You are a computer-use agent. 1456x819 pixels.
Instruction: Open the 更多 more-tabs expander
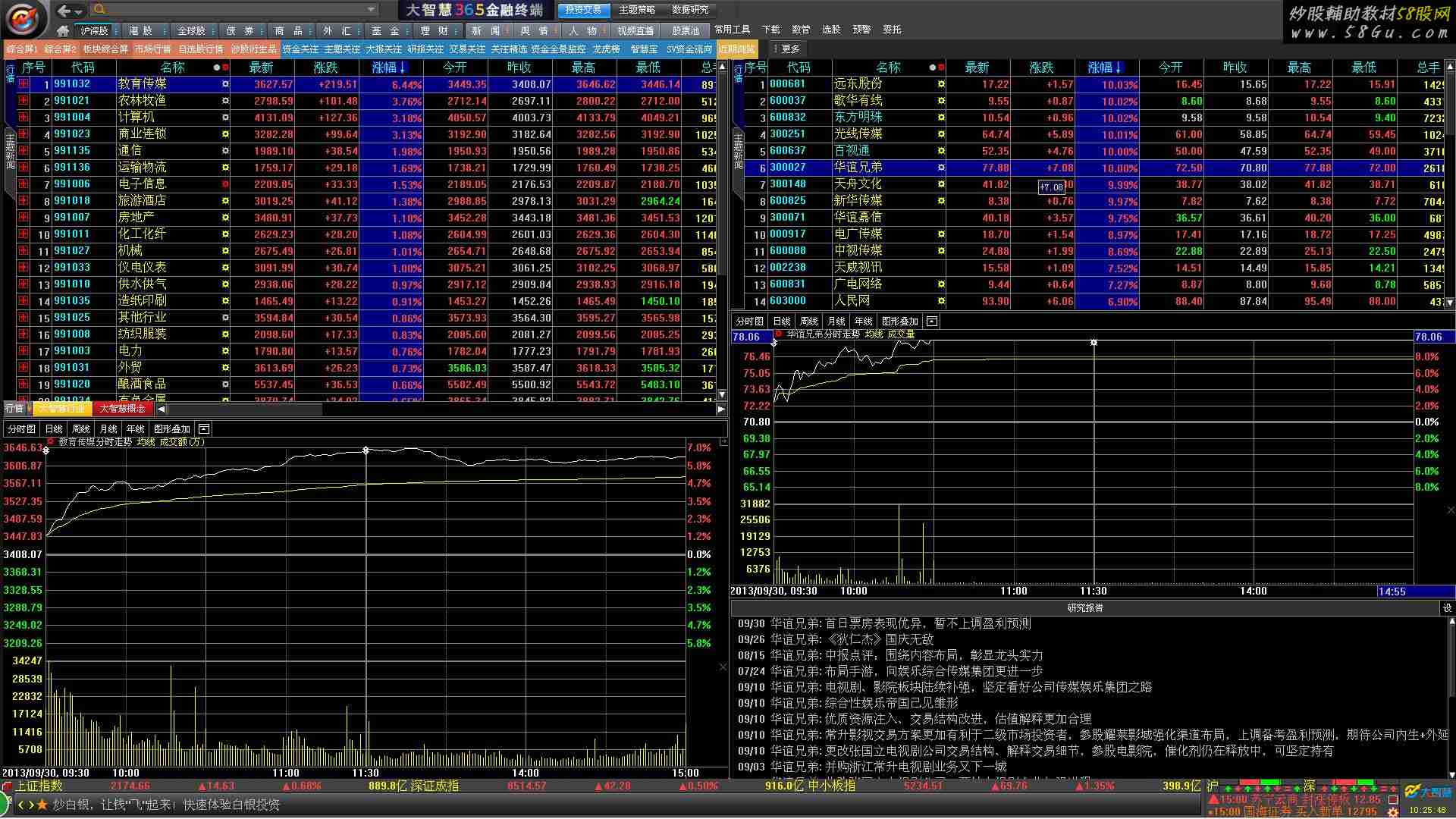(x=786, y=49)
